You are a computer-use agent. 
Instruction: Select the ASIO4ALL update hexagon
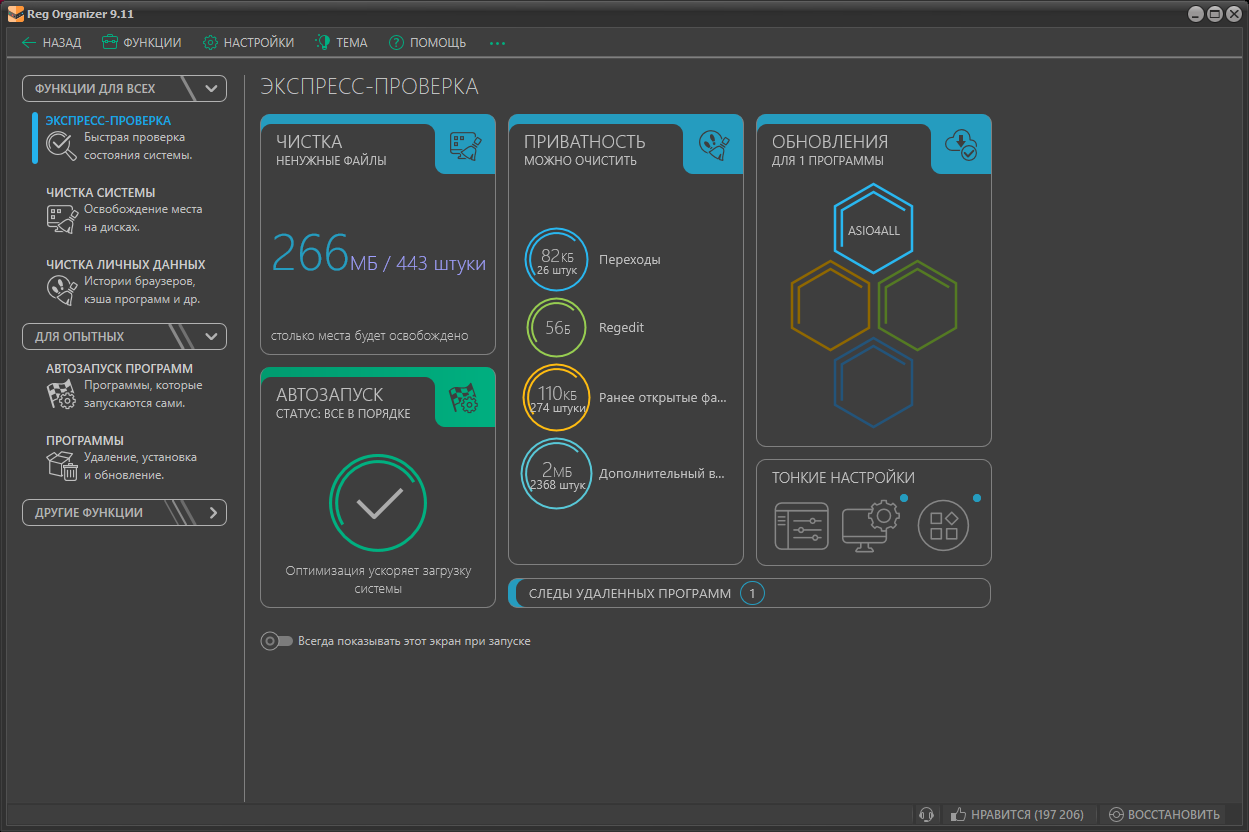(x=873, y=229)
